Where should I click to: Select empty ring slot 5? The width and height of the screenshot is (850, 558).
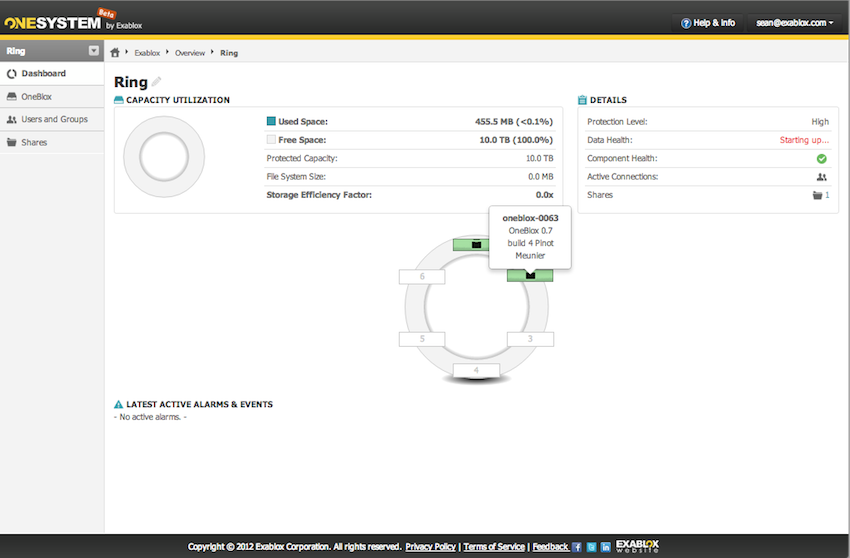[422, 339]
